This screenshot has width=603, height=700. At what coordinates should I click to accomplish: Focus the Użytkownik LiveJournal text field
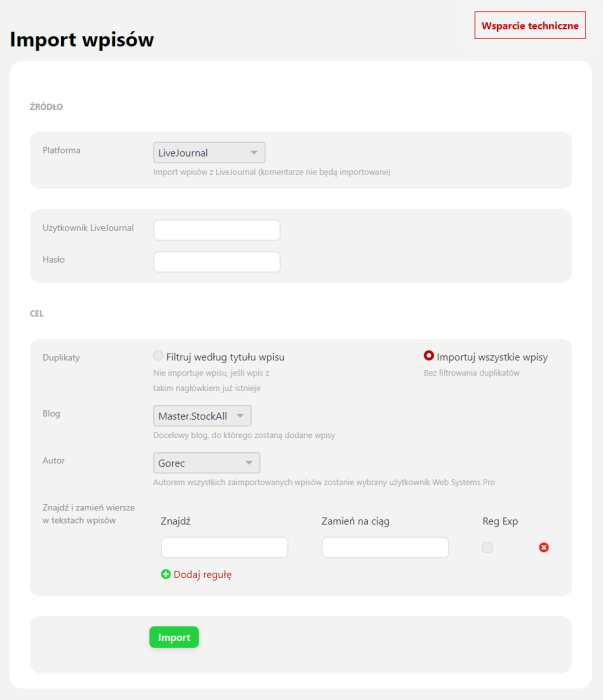tap(217, 230)
